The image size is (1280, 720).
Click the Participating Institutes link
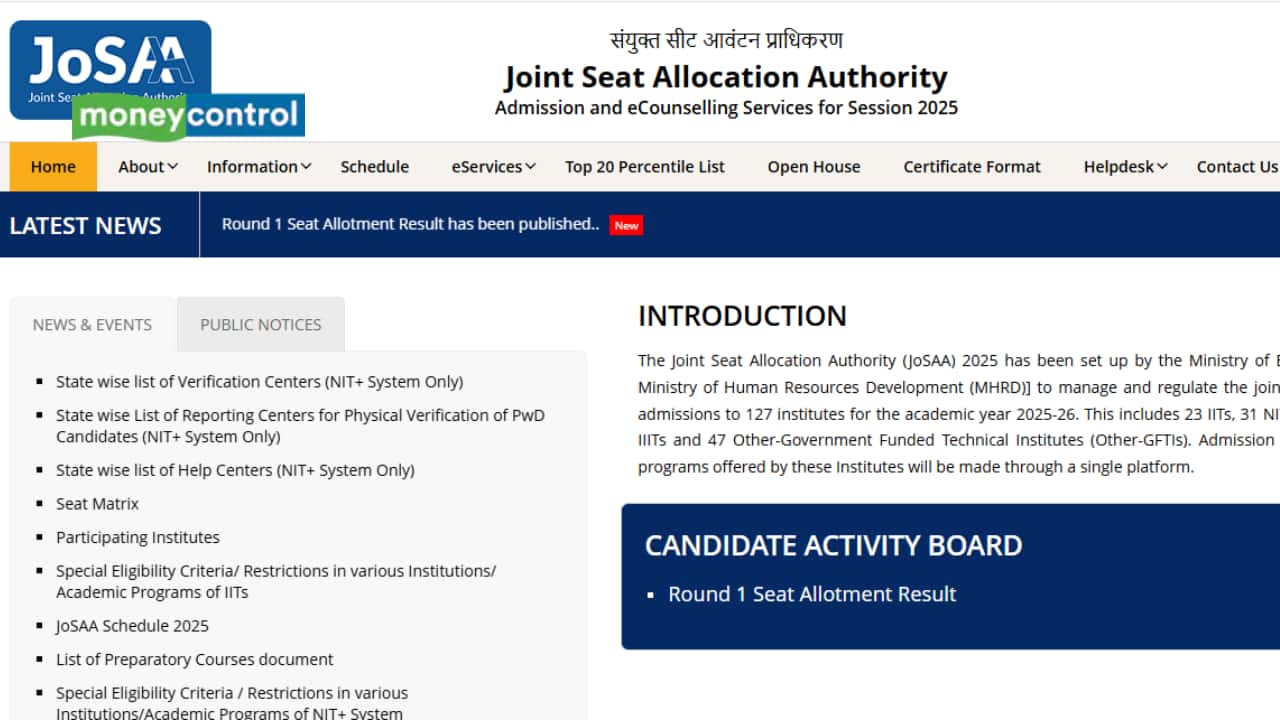(137, 537)
